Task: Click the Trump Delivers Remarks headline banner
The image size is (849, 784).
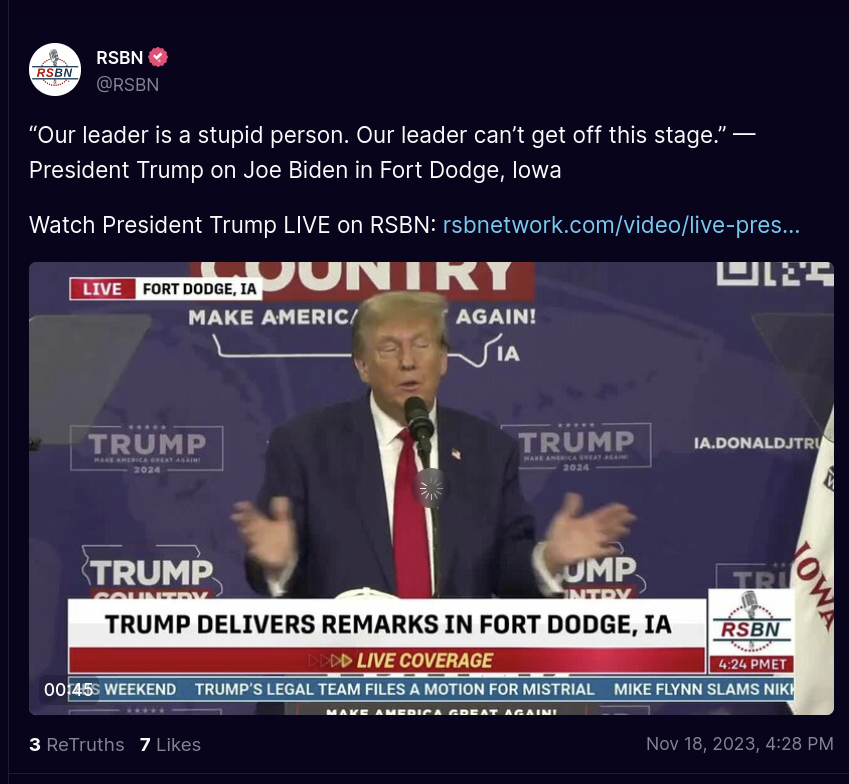Action: tap(388, 624)
